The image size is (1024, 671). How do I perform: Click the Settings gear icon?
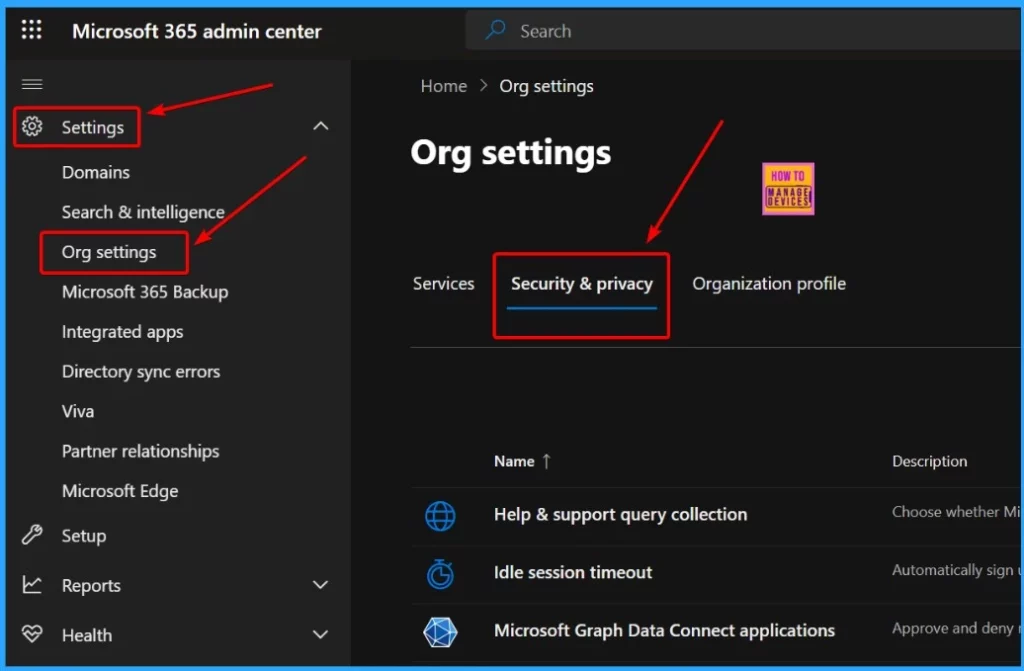32,126
